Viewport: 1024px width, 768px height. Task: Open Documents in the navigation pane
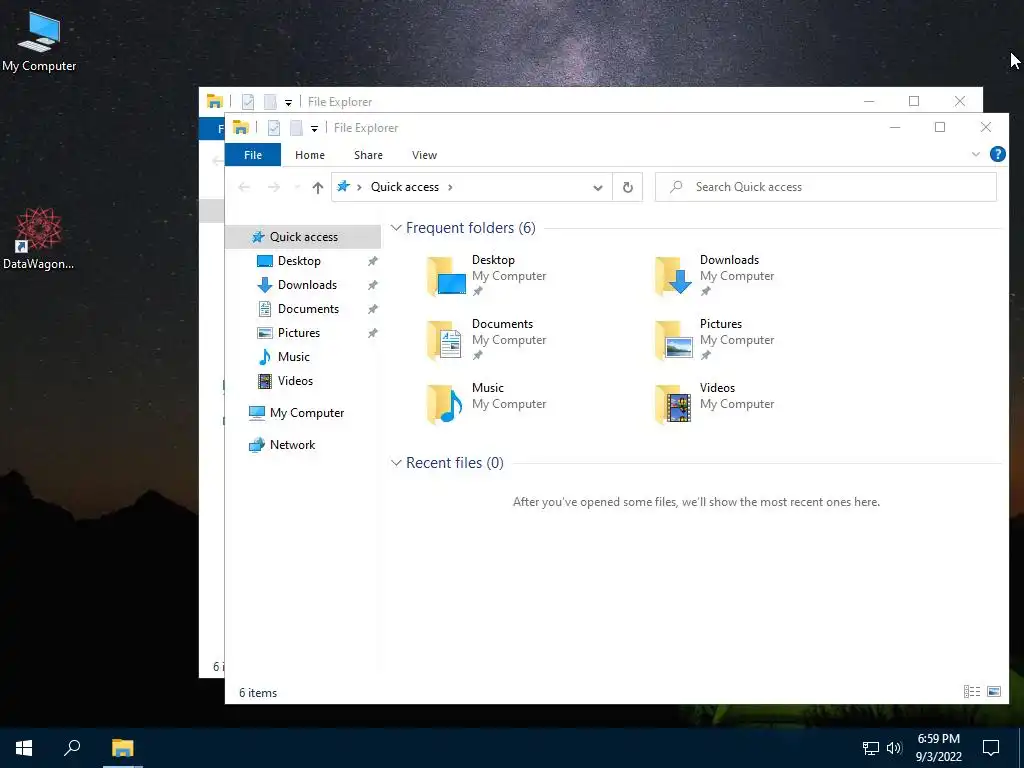pos(308,309)
